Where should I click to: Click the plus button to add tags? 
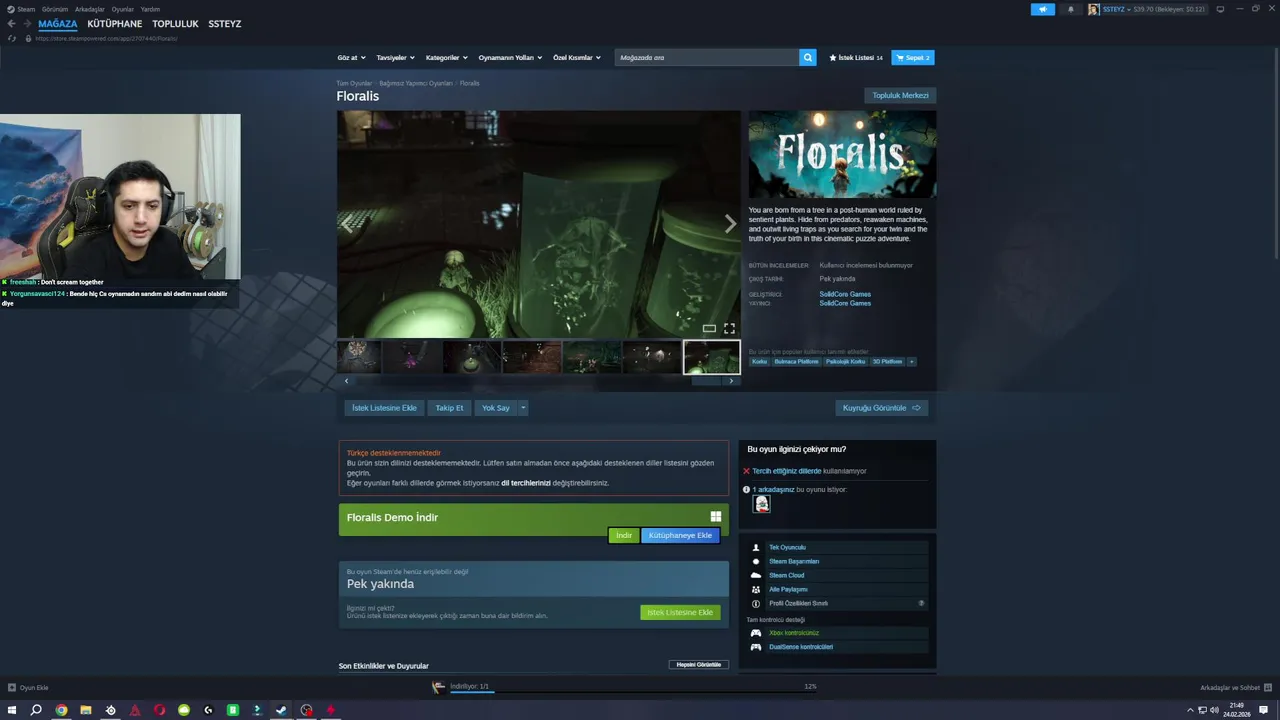coord(911,362)
